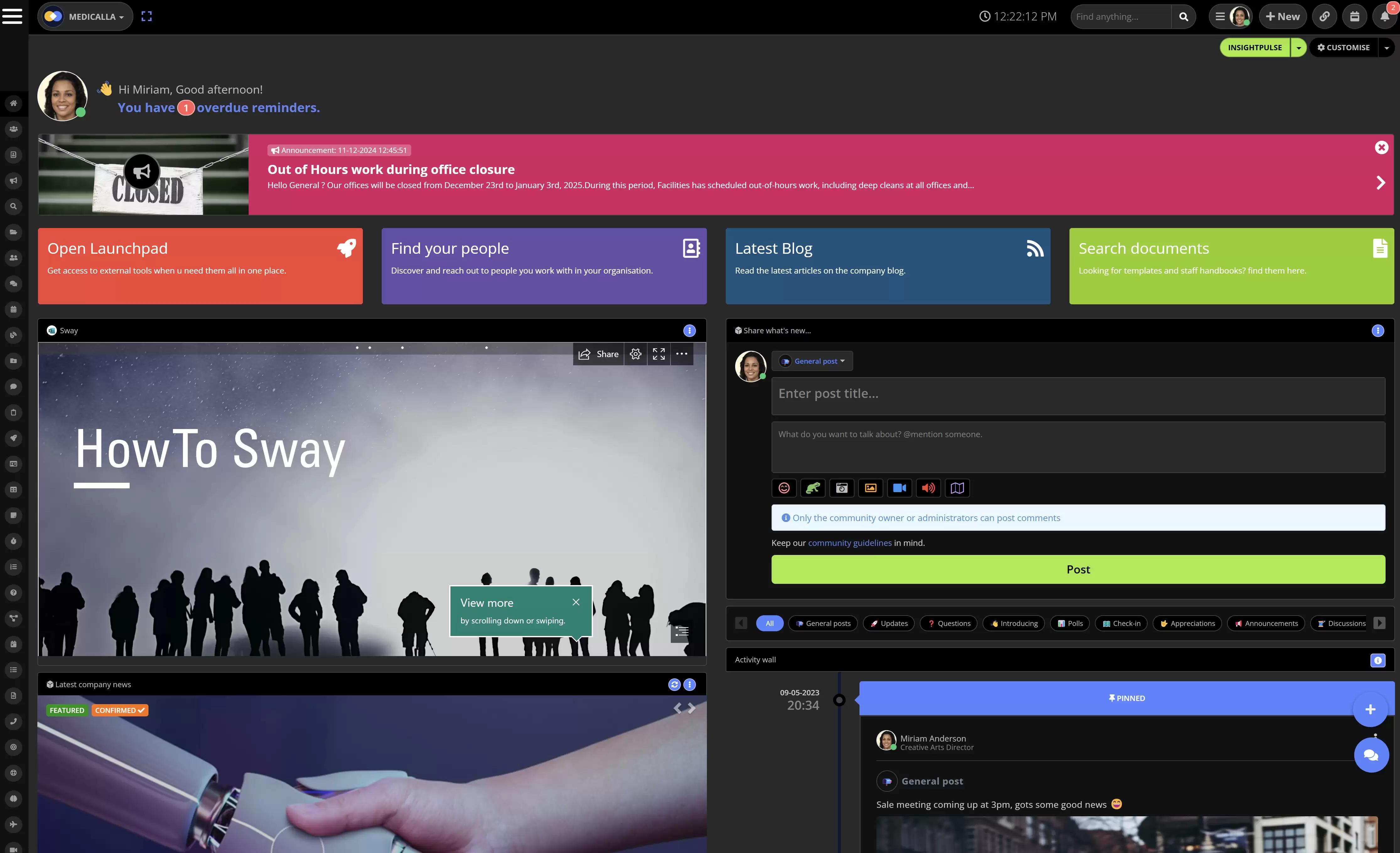The height and width of the screenshot is (853, 1400).
Task: Attach audio to the post
Action: [x=929, y=488]
